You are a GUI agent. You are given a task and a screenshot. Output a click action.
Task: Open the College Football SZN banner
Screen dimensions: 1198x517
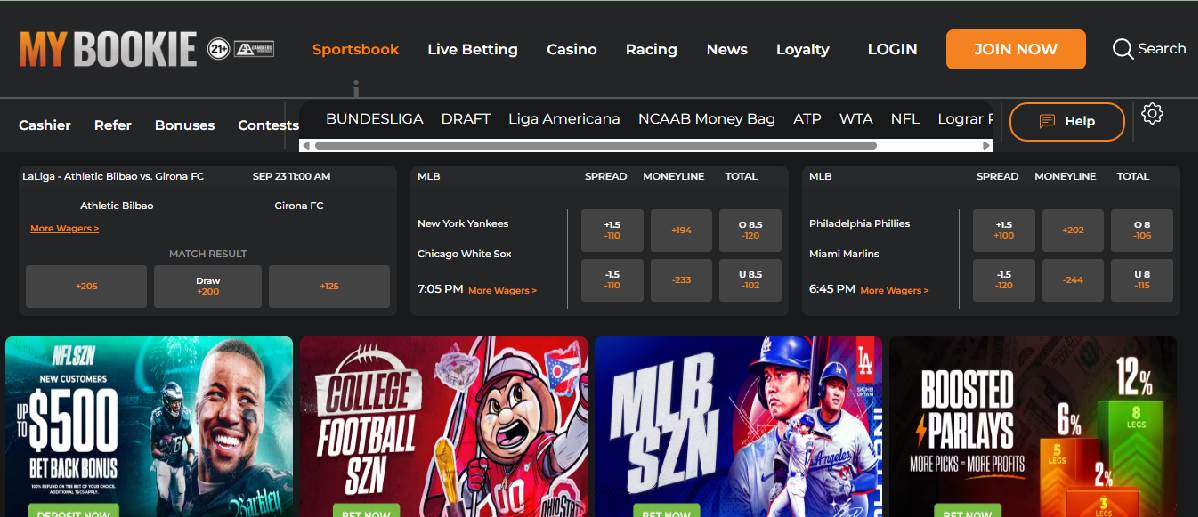point(444,426)
